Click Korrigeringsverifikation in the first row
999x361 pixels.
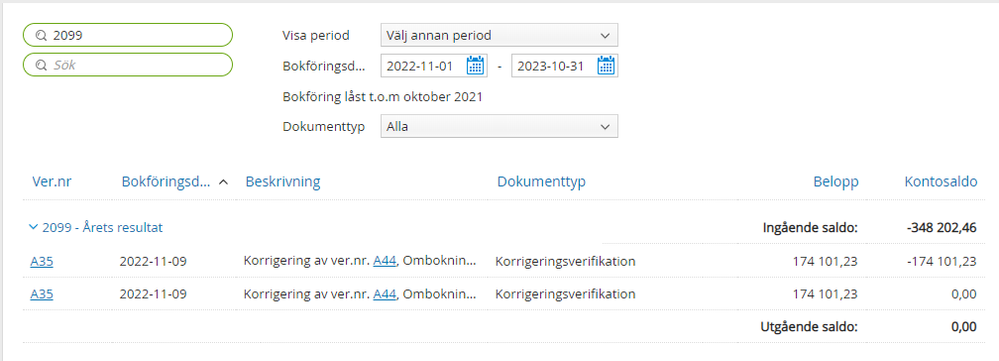[x=566, y=261]
